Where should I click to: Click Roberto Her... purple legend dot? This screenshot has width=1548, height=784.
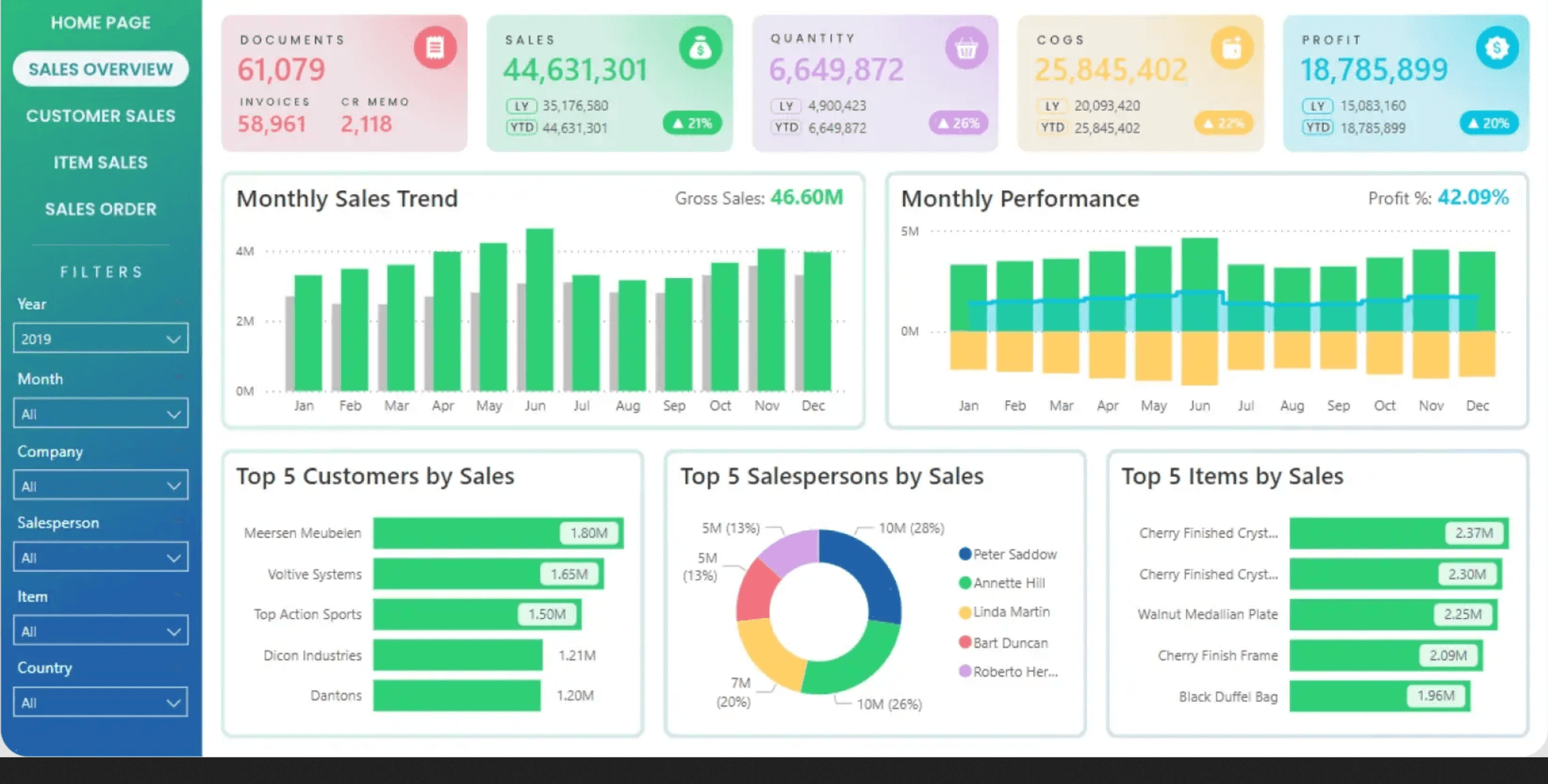964,671
